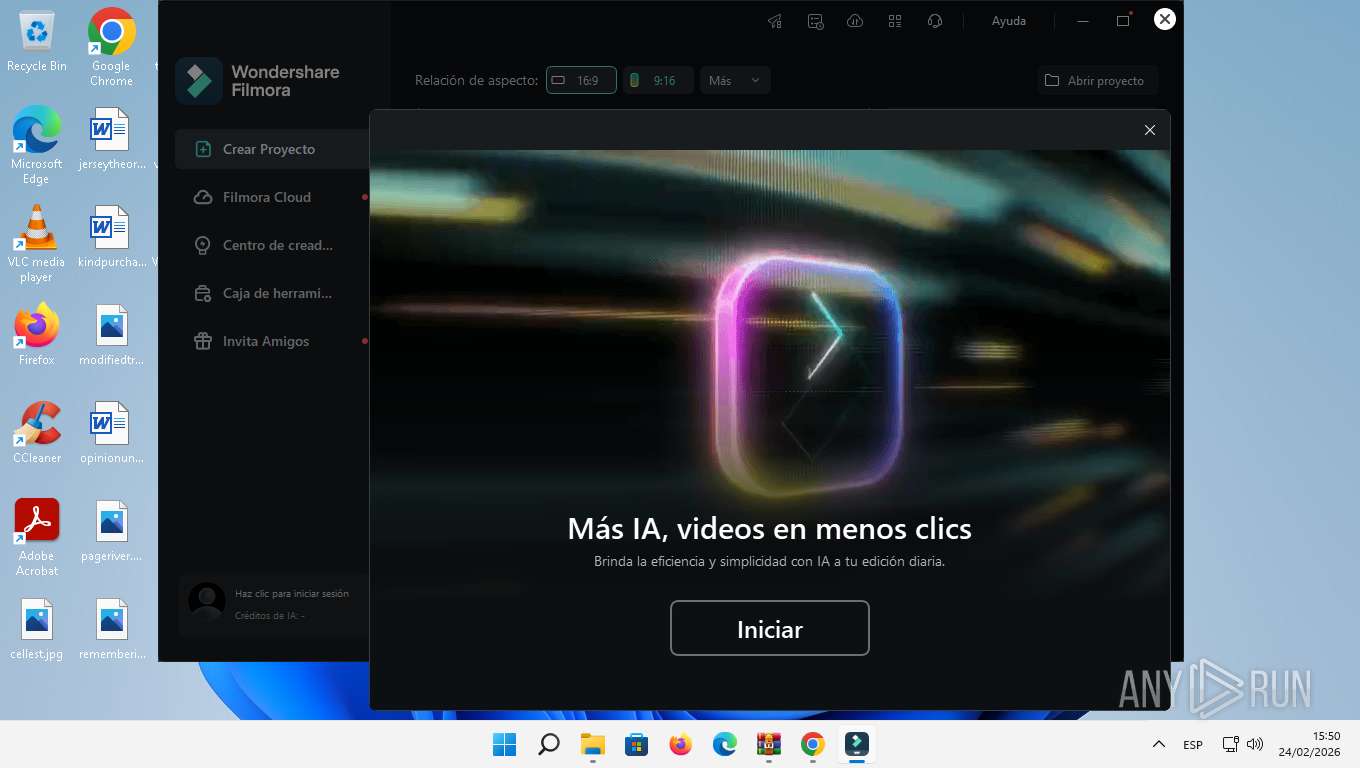Image resolution: width=1360 pixels, height=768 pixels.
Task: Open taskbar Search
Action: [549, 744]
